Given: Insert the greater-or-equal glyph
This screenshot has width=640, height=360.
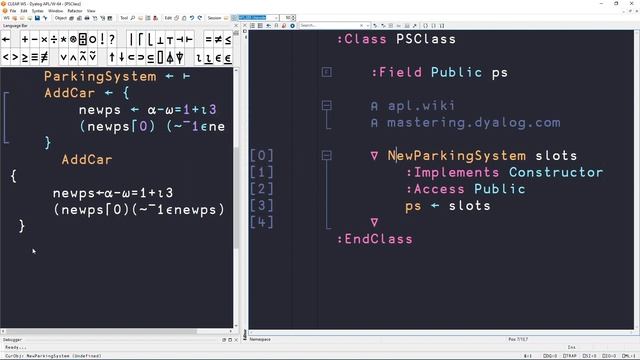Looking at the screenshot, I should 25,58.
